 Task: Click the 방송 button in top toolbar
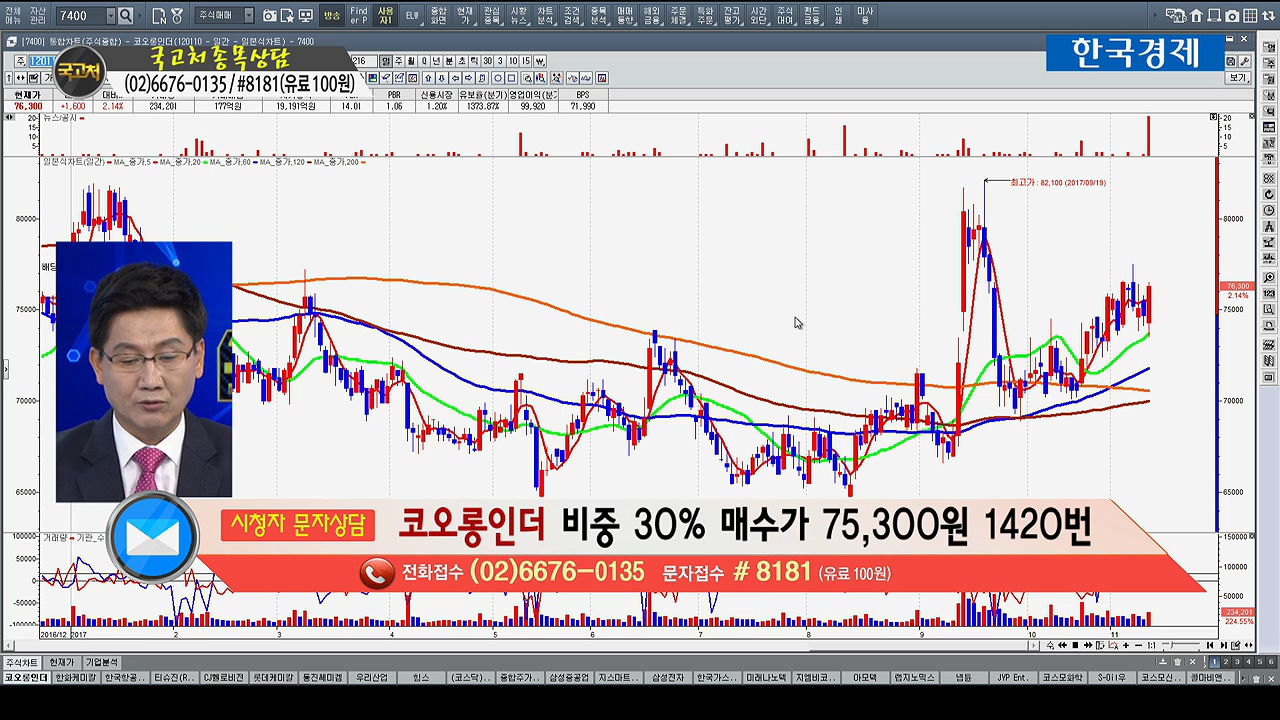332,16
